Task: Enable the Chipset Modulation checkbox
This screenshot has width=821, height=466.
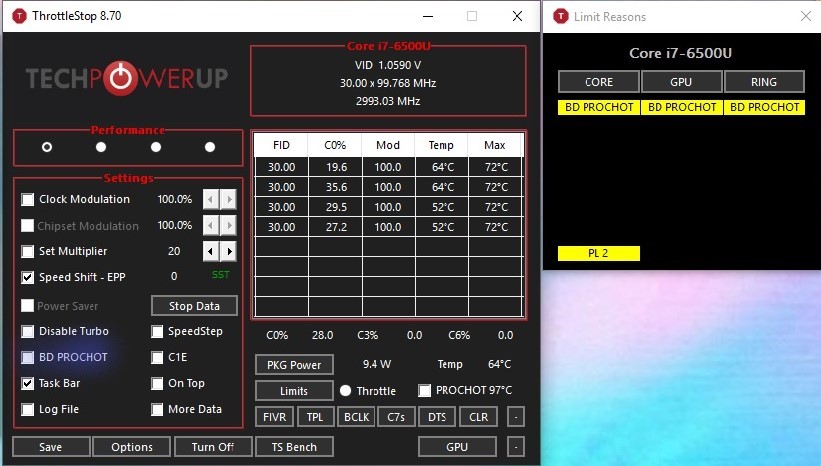Action: 27,226
